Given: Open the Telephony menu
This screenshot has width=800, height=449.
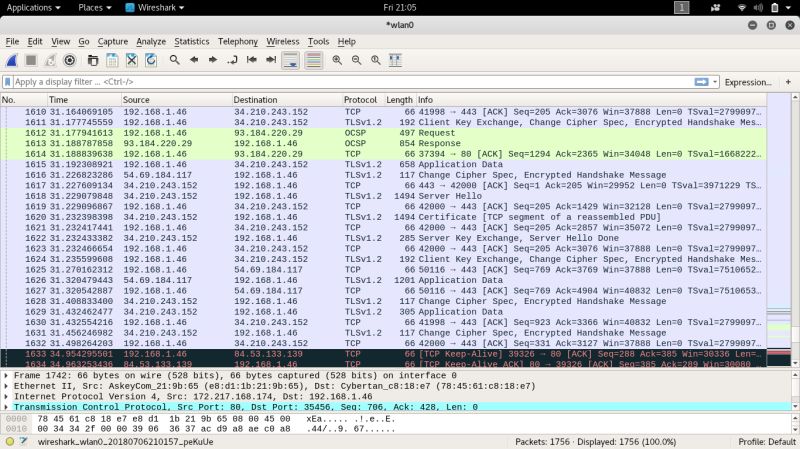Looking at the screenshot, I should point(238,41).
